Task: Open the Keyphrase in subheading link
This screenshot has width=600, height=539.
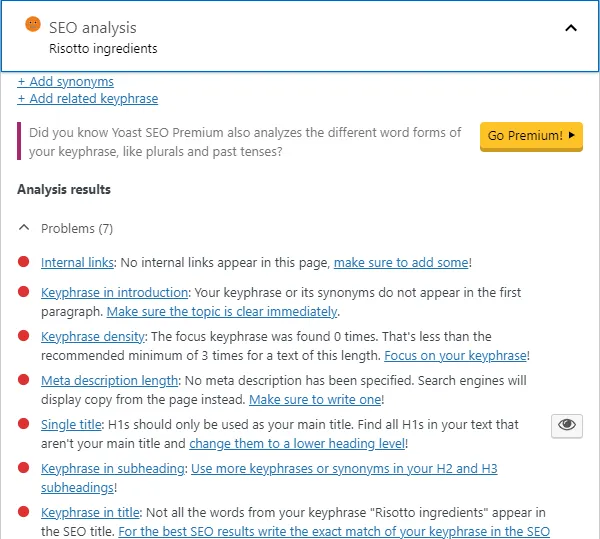Action: (x=113, y=469)
